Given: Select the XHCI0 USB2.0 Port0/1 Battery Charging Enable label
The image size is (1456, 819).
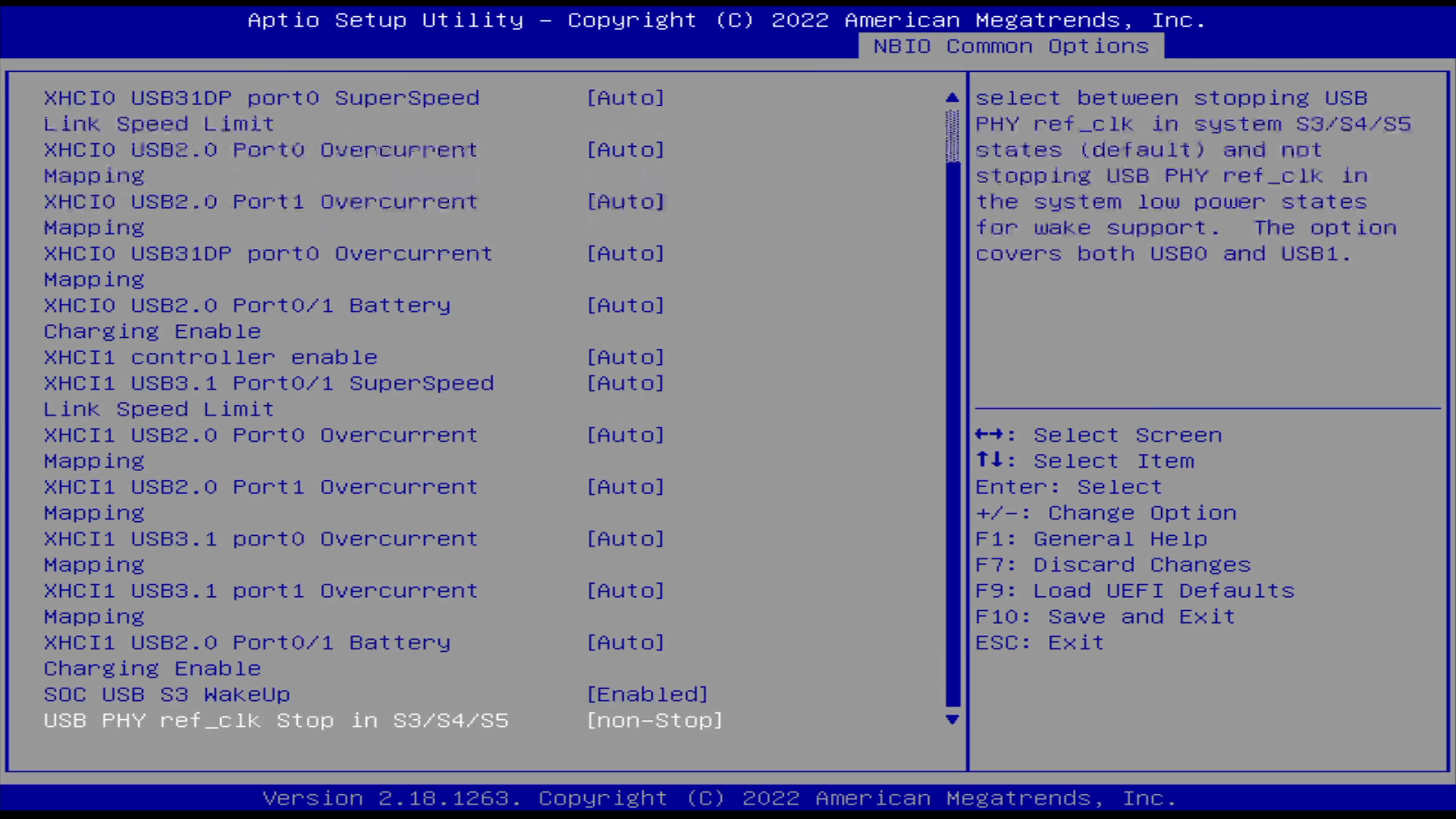Looking at the screenshot, I should [x=247, y=318].
